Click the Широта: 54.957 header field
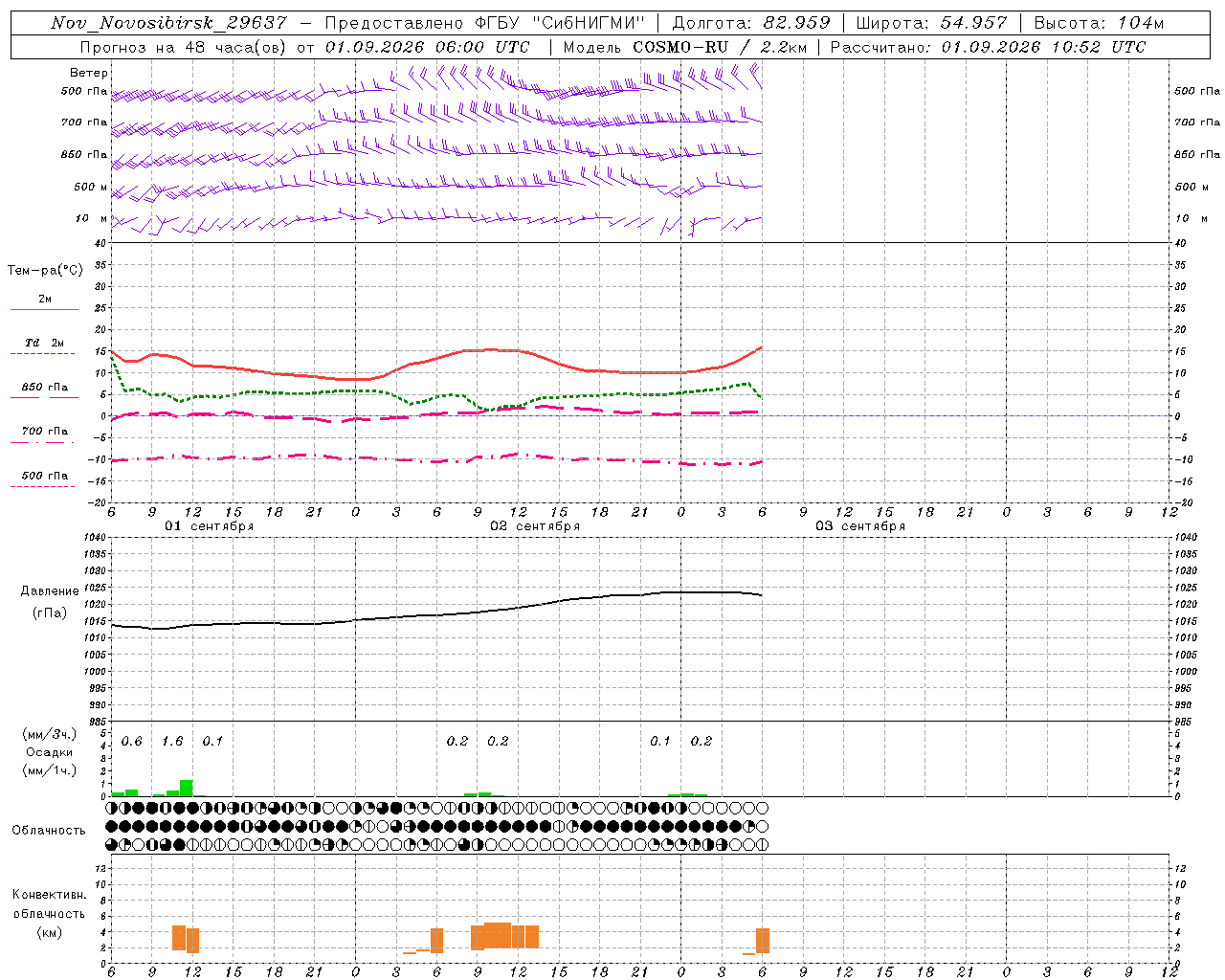Screen dimensions: 1225x980 click(x=931, y=23)
